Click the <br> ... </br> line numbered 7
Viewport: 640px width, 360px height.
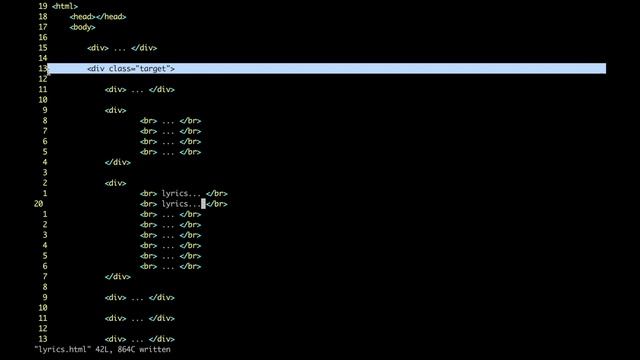click(x=170, y=131)
